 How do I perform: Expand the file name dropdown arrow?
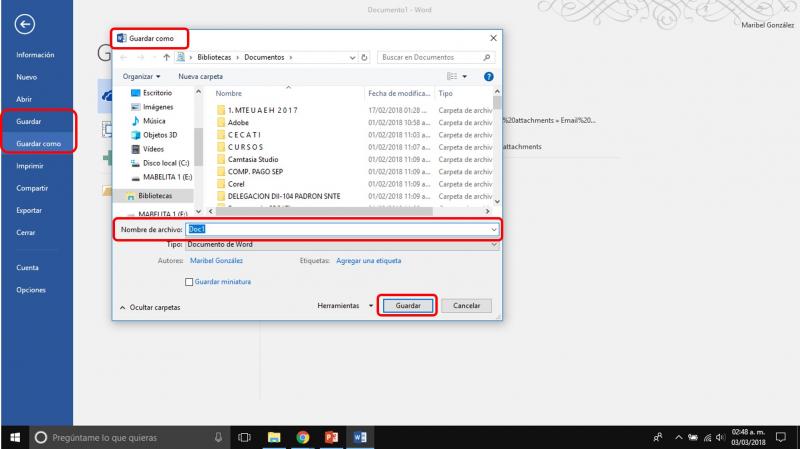click(494, 230)
